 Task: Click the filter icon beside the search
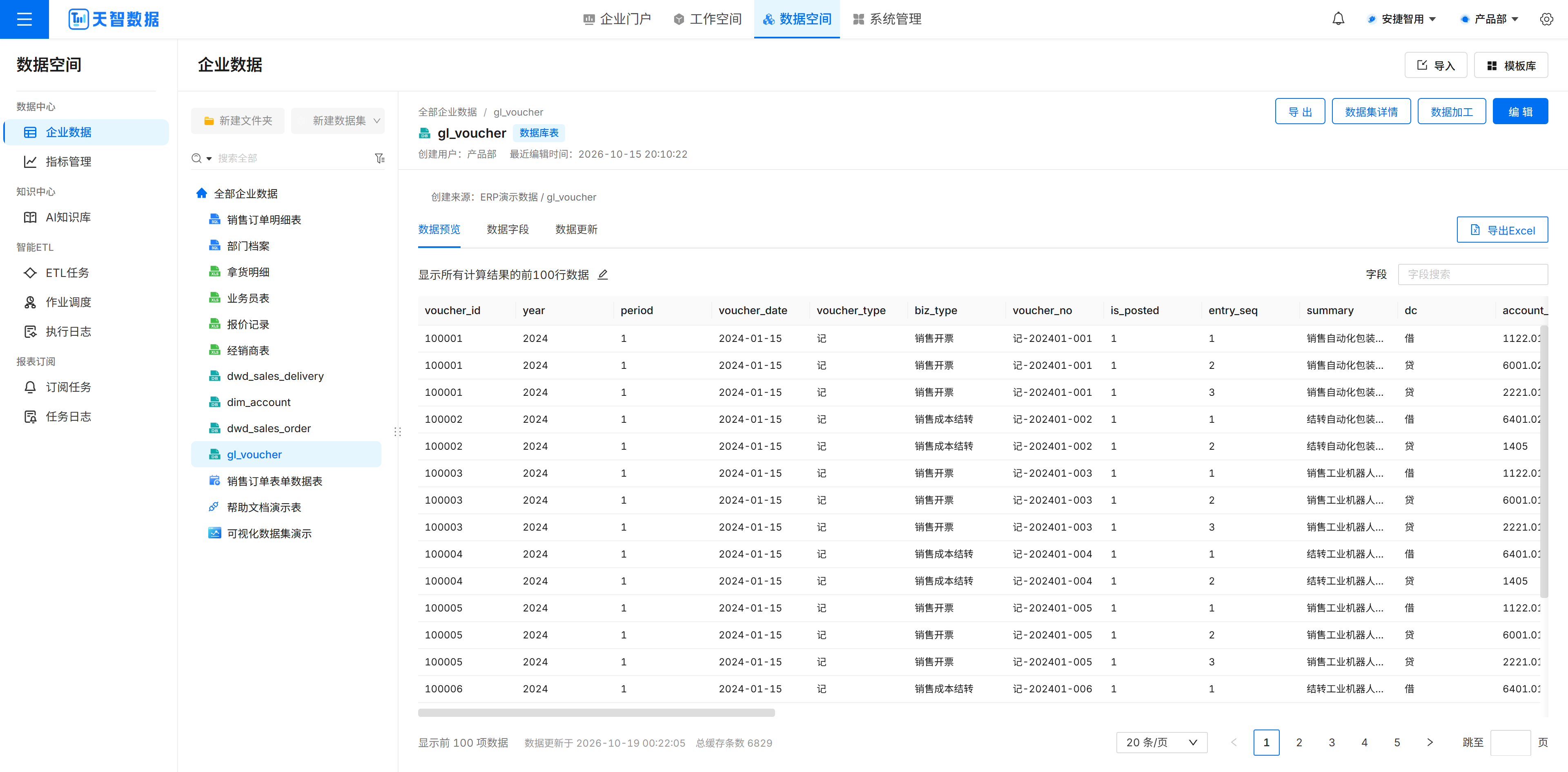tap(380, 158)
